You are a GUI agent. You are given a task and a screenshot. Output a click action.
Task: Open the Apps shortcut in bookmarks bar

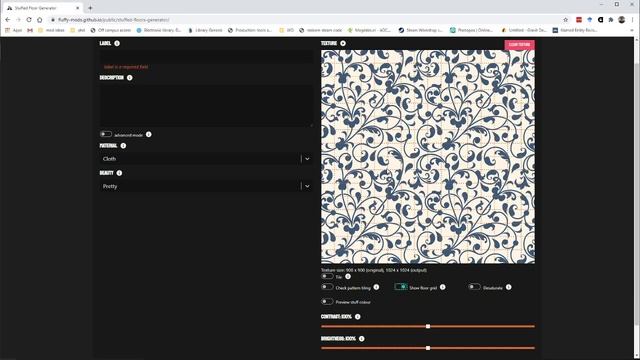(x=13, y=30)
